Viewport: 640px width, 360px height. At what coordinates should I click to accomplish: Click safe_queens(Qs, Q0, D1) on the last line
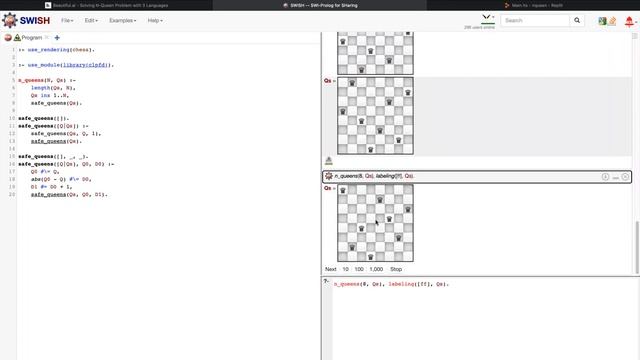click(67, 194)
